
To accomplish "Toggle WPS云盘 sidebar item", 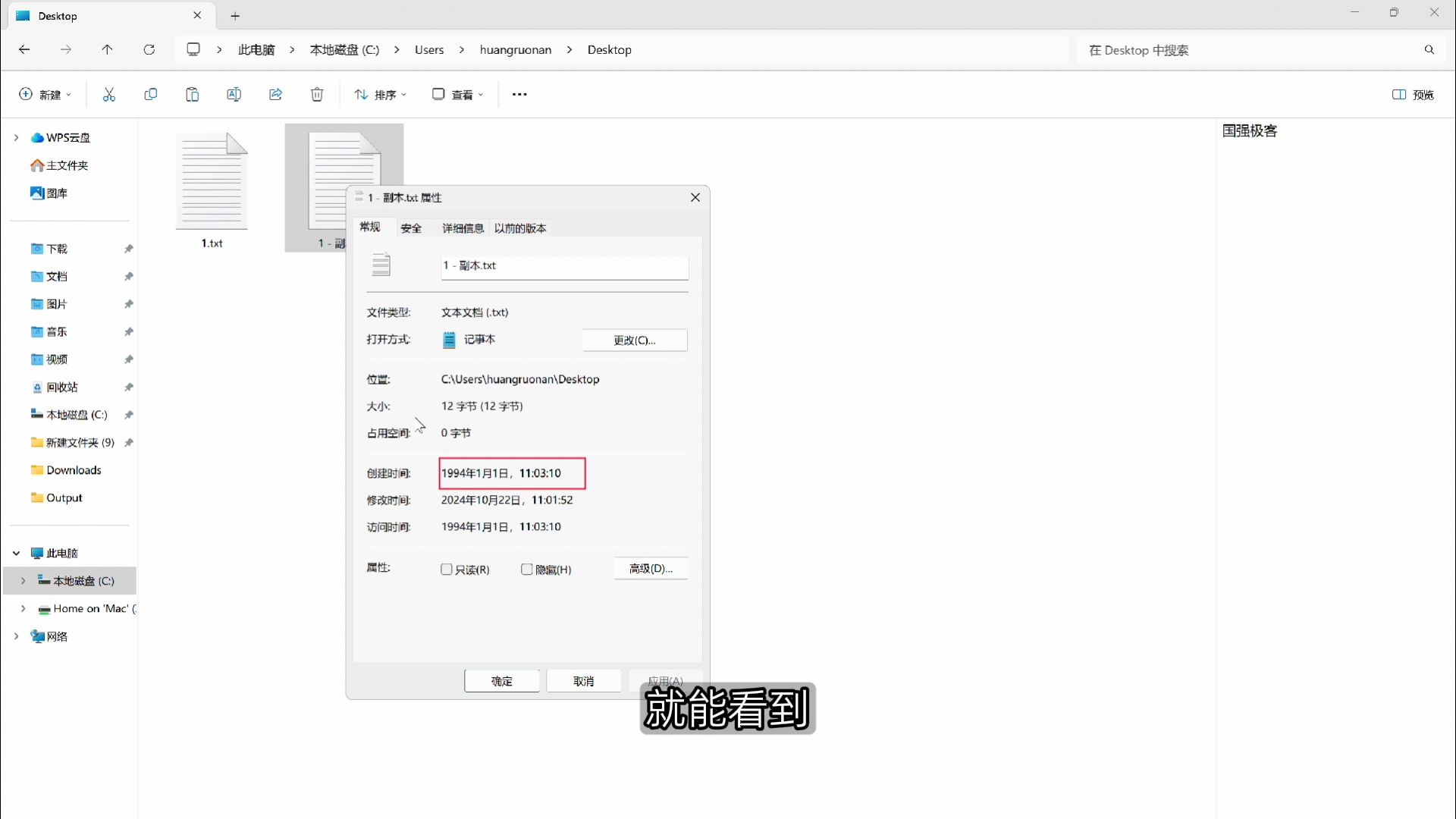I will [16, 137].
